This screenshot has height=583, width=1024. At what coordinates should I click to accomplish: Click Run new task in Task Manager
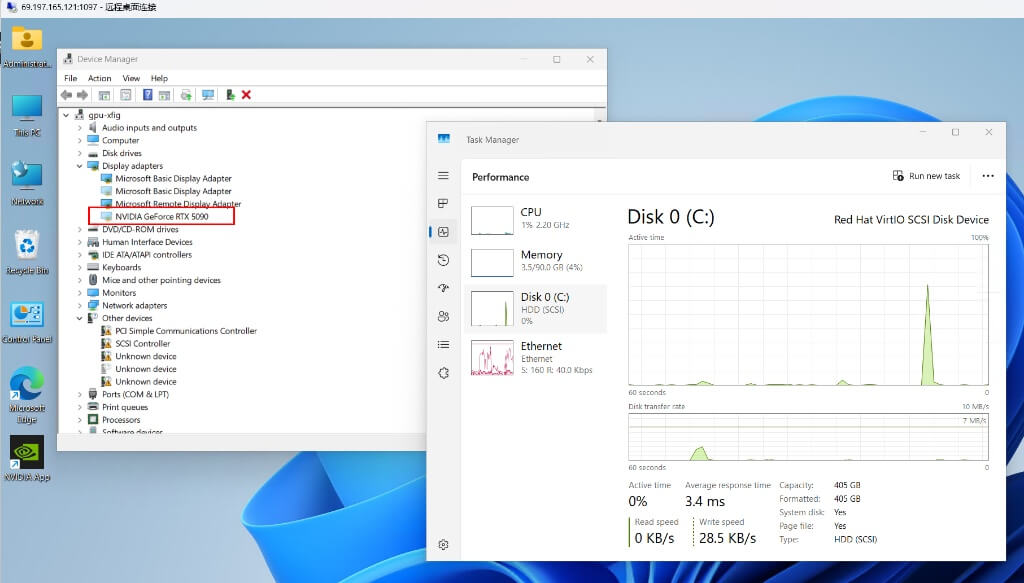pos(926,176)
